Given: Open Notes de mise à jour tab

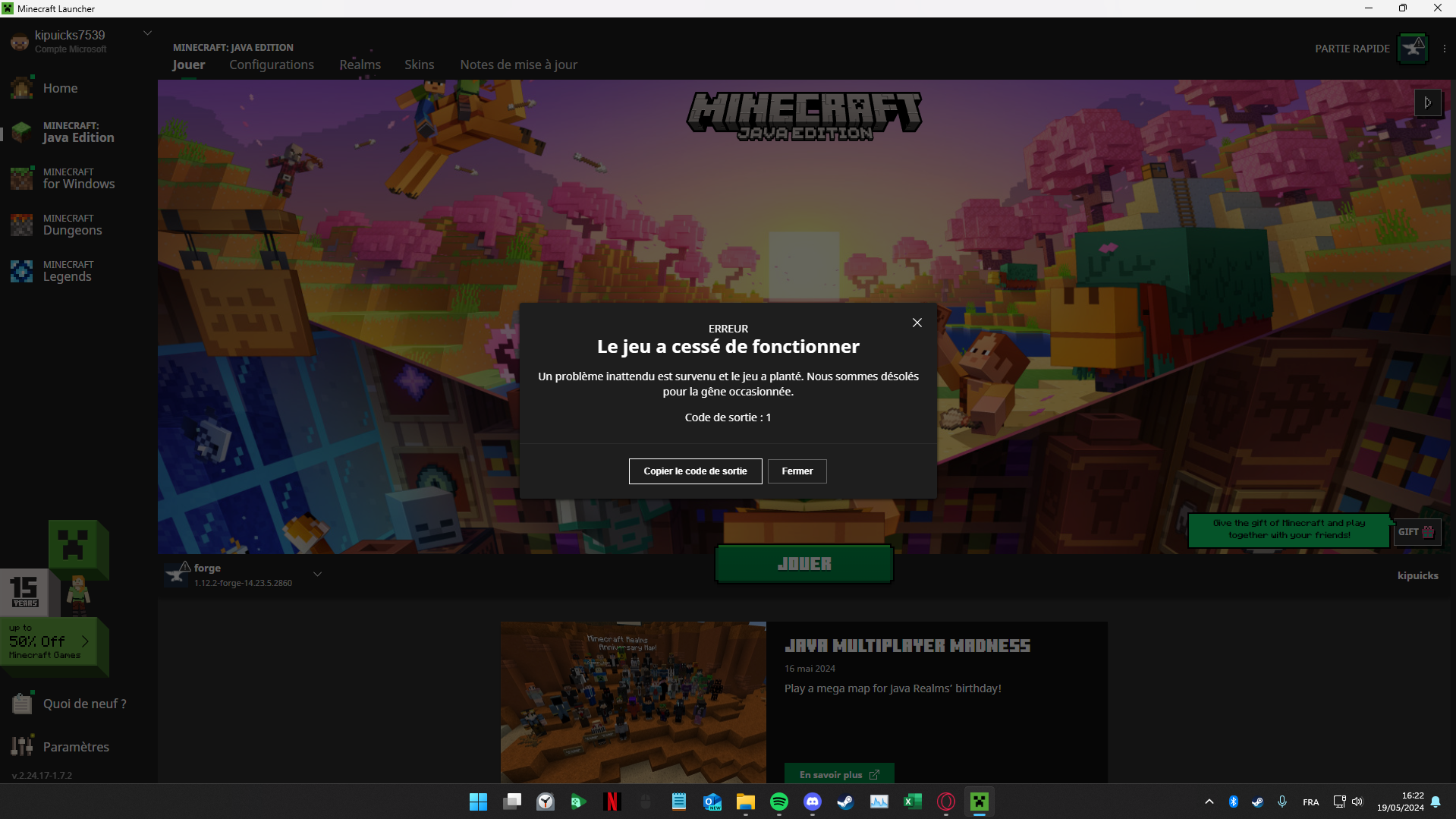Looking at the screenshot, I should [519, 65].
